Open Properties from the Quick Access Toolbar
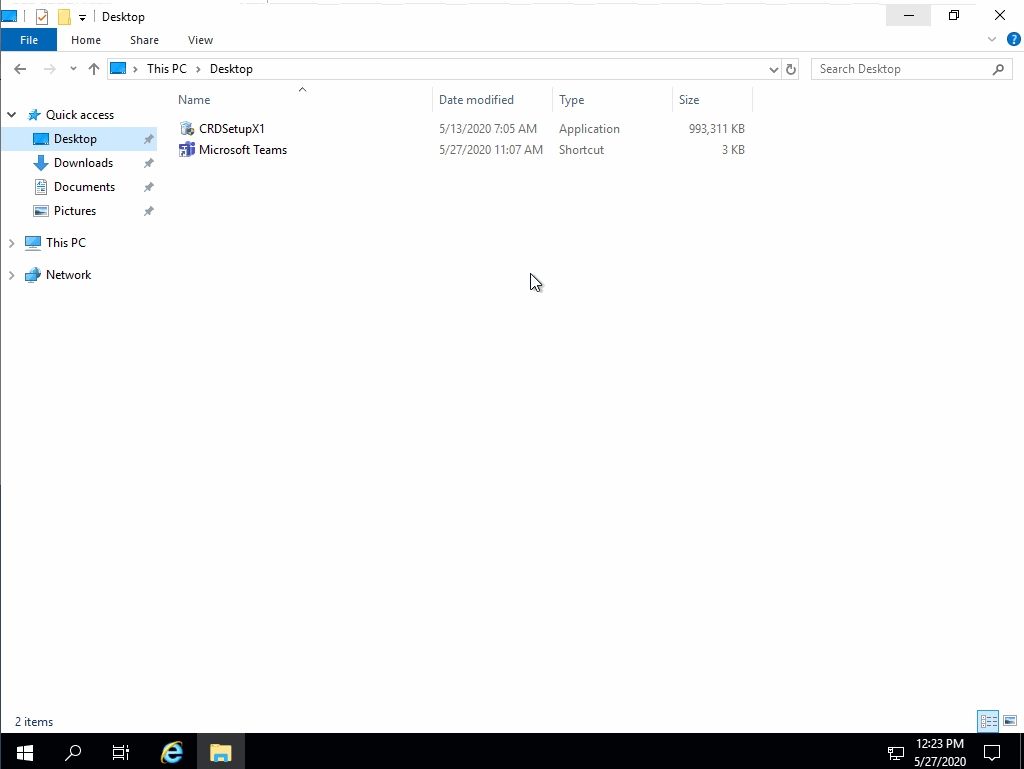The image size is (1024, 769). 41,16
